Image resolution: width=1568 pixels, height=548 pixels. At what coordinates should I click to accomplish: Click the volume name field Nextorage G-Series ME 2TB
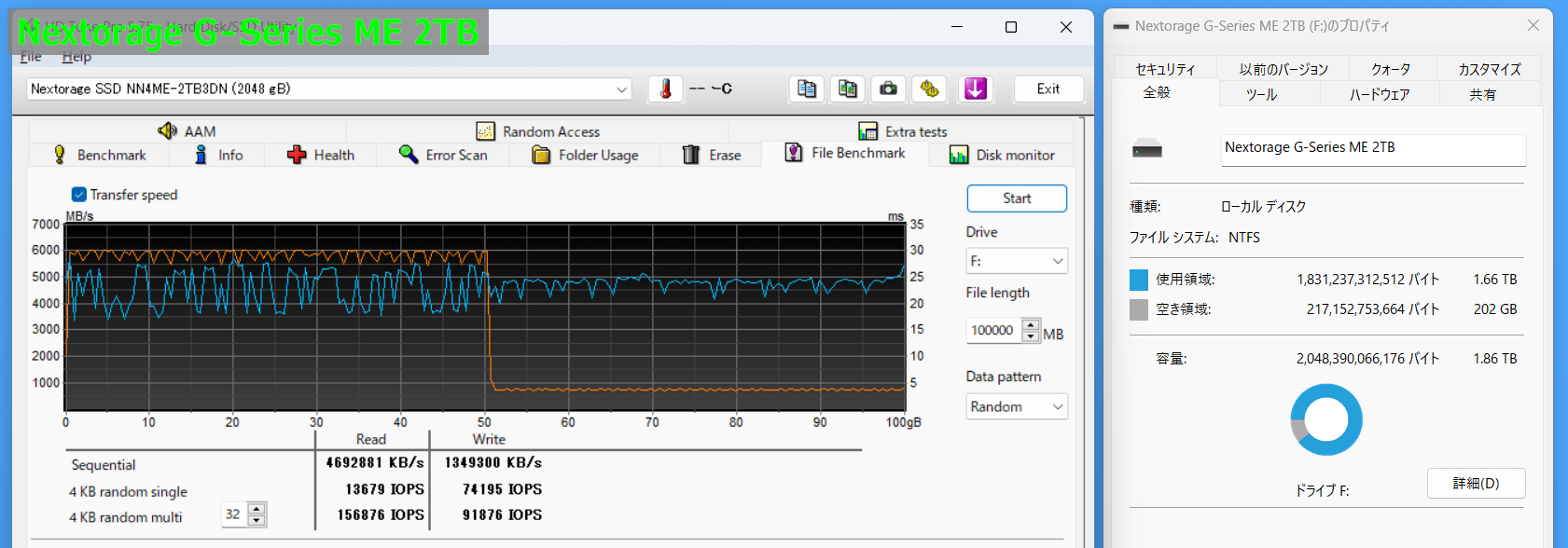[x=1373, y=149]
